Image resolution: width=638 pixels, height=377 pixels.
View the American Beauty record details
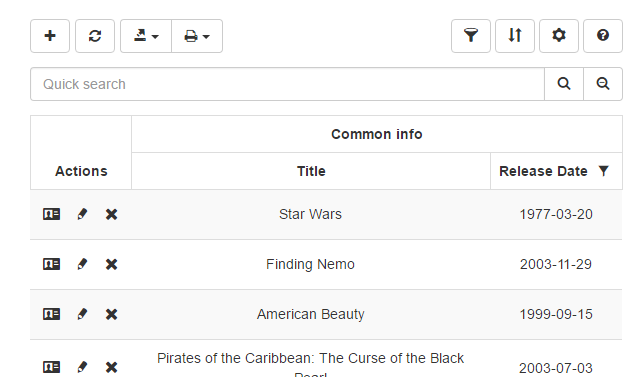coord(52,314)
